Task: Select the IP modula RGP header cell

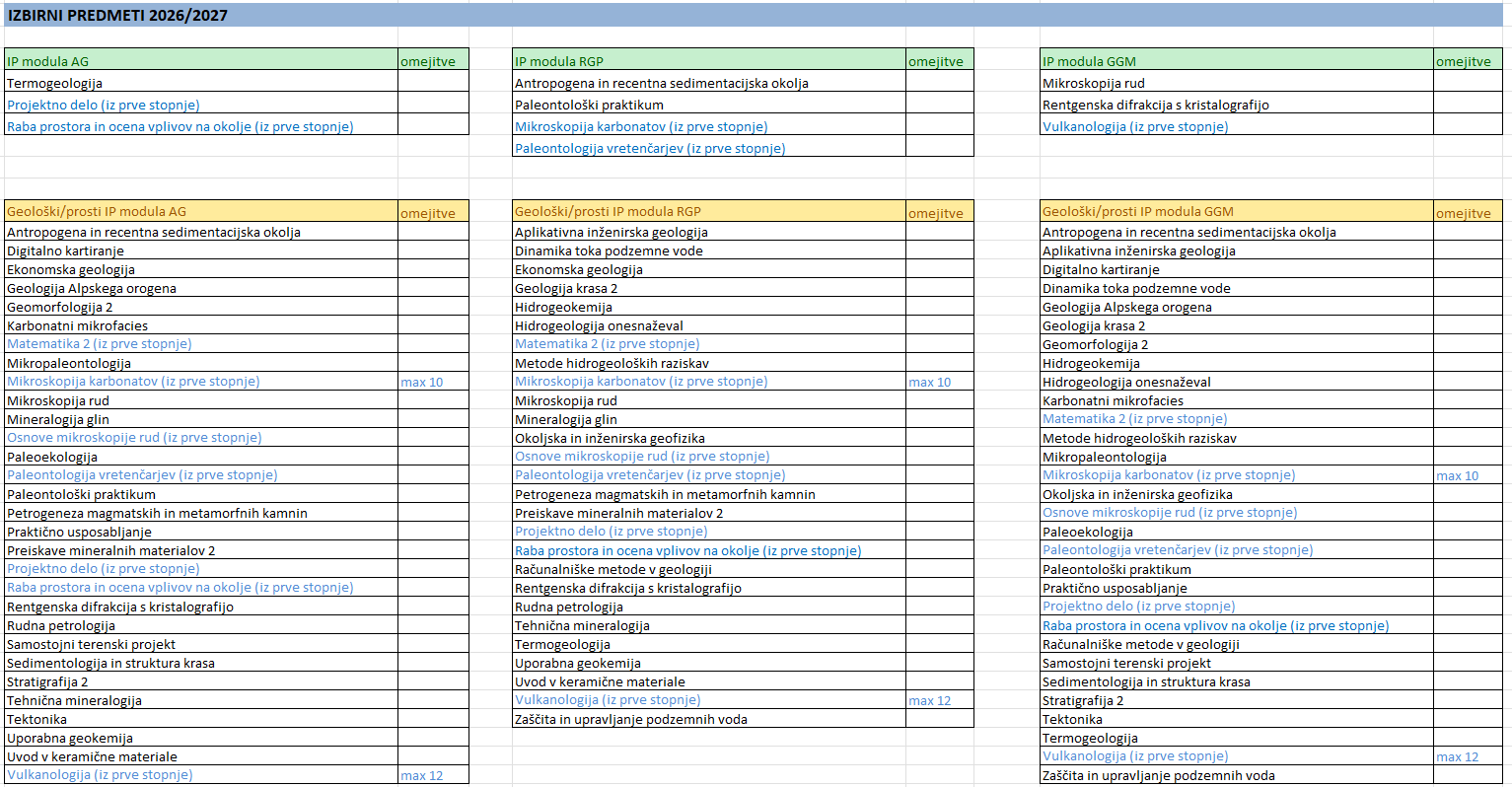Action: (559, 61)
